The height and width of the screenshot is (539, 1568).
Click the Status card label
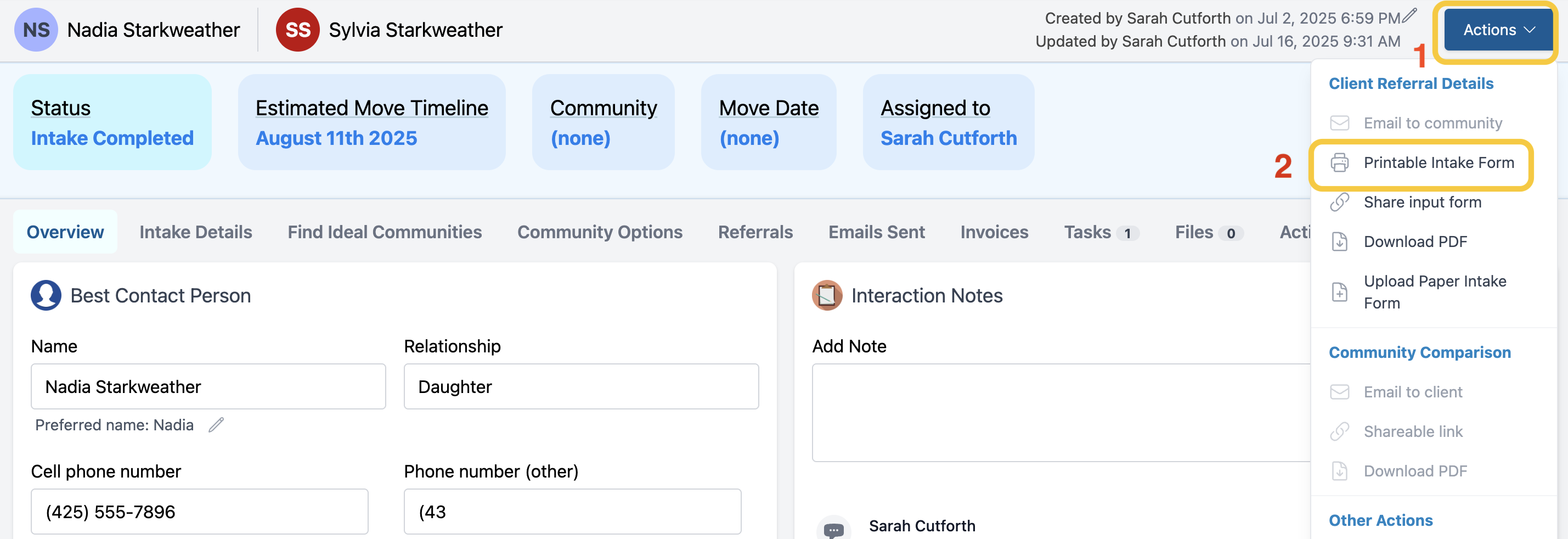click(61, 108)
